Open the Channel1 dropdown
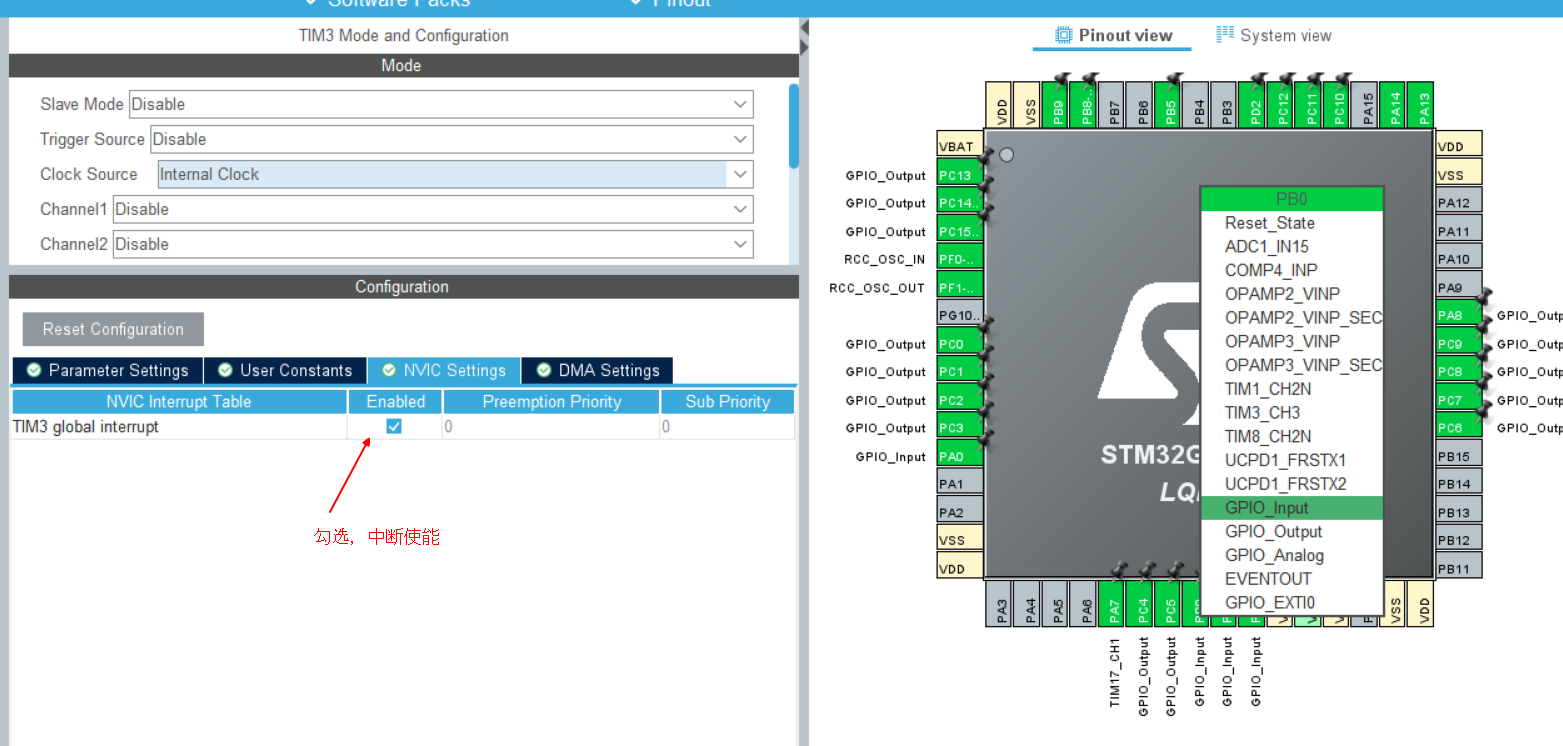This screenshot has width=1563, height=746. [x=433, y=209]
